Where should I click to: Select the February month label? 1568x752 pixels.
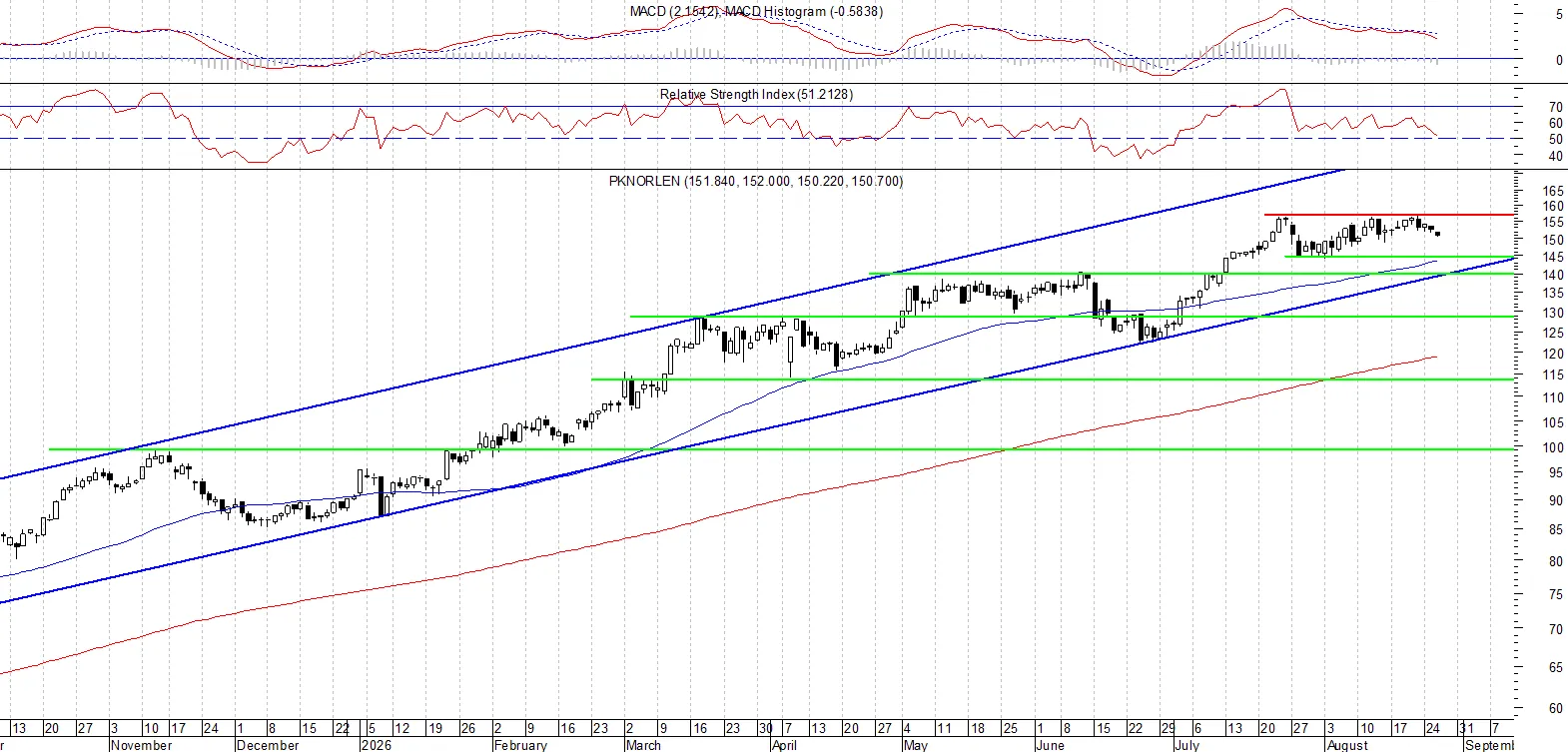click(520, 745)
